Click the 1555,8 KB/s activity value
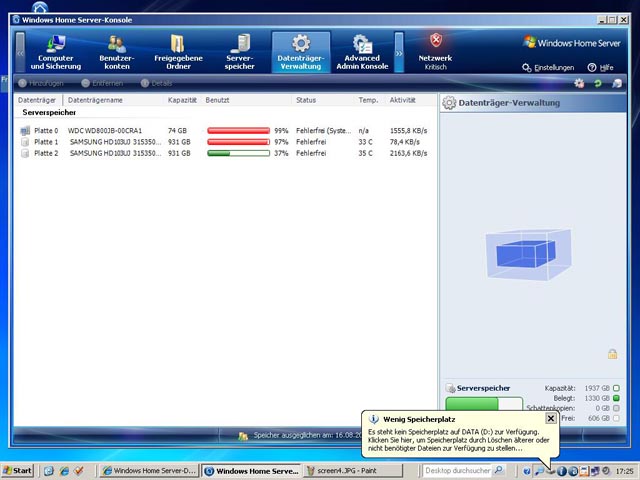The image size is (640, 480). [409, 131]
